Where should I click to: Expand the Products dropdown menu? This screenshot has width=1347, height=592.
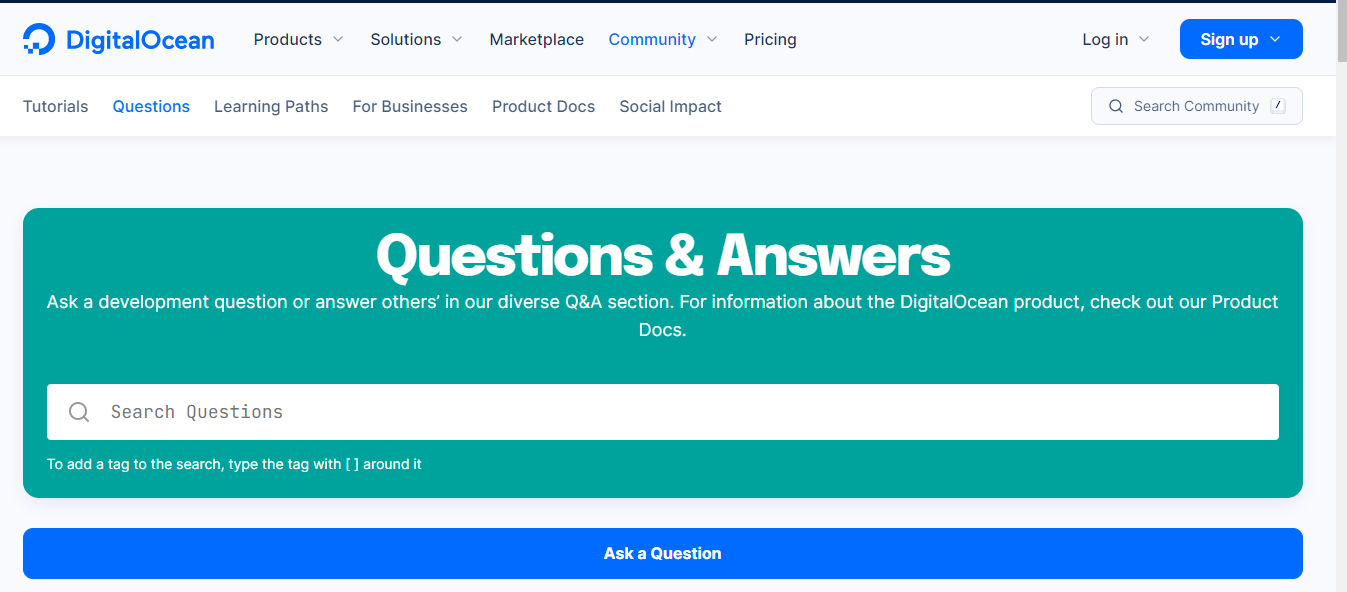point(298,40)
